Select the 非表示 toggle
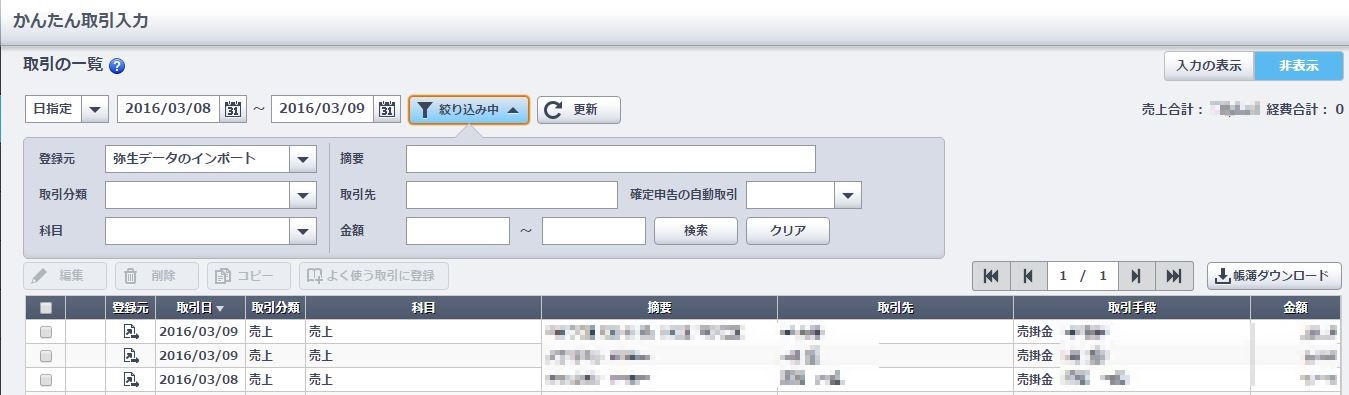Viewport: 1349px width, 395px height. [1298, 66]
